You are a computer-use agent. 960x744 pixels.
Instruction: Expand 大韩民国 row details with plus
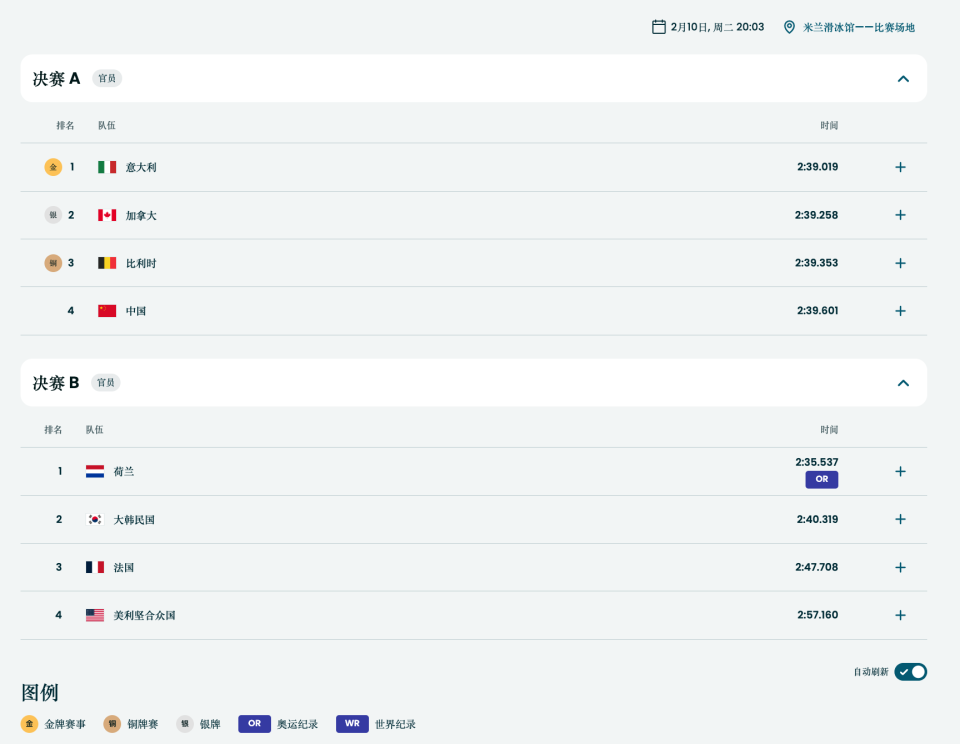[x=900, y=519]
